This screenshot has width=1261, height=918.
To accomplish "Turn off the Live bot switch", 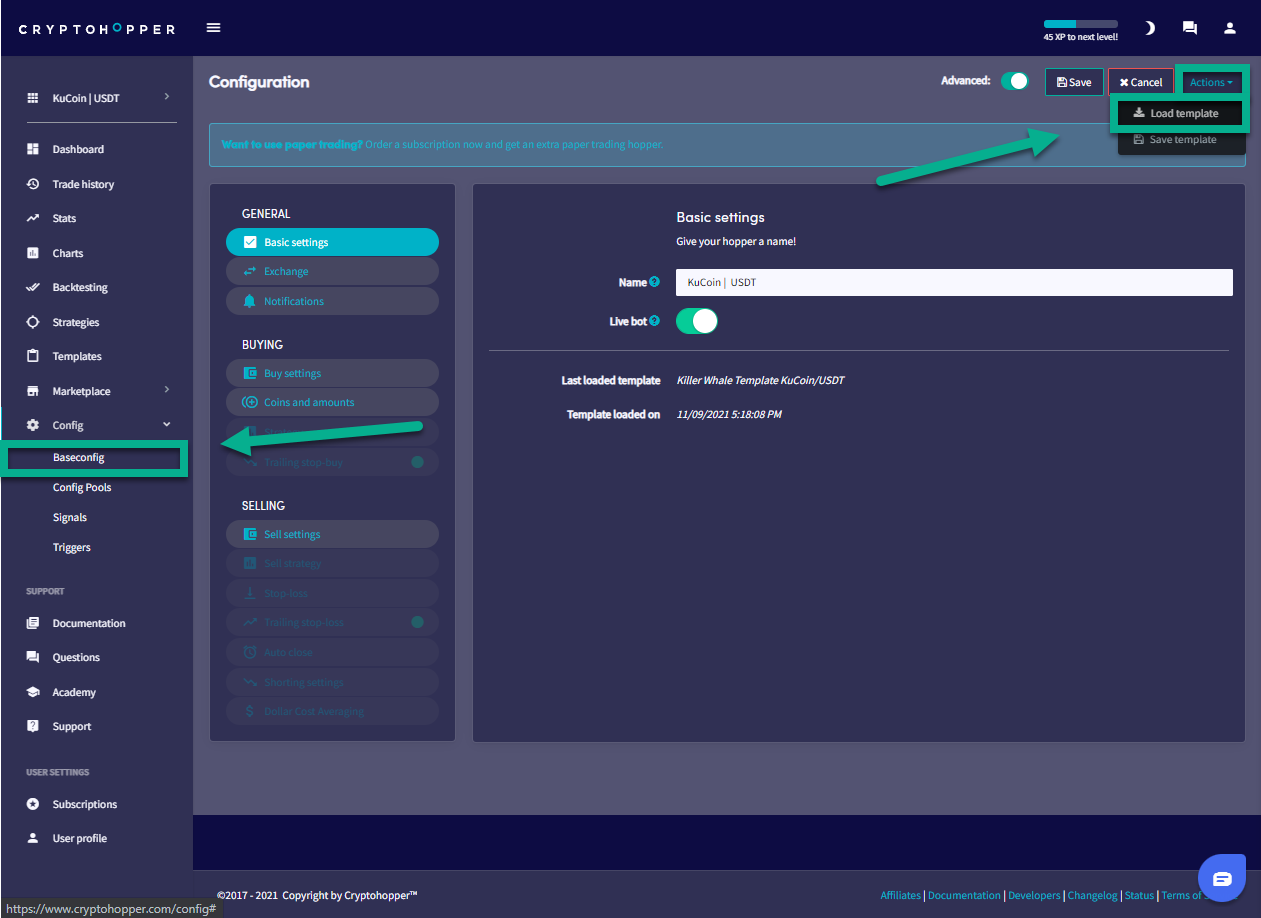I will [x=697, y=321].
